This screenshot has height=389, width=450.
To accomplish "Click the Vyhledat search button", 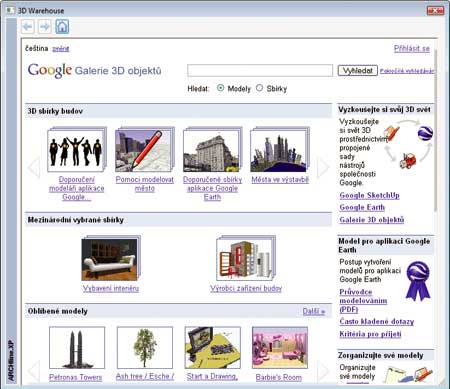I will pos(358,71).
